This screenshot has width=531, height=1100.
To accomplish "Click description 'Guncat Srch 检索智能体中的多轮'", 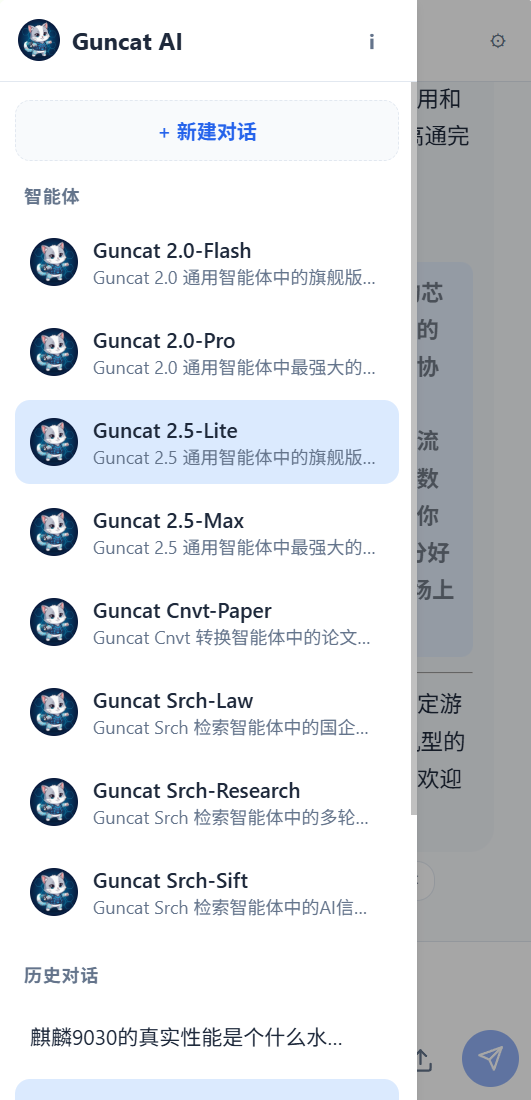I will [x=231, y=818].
